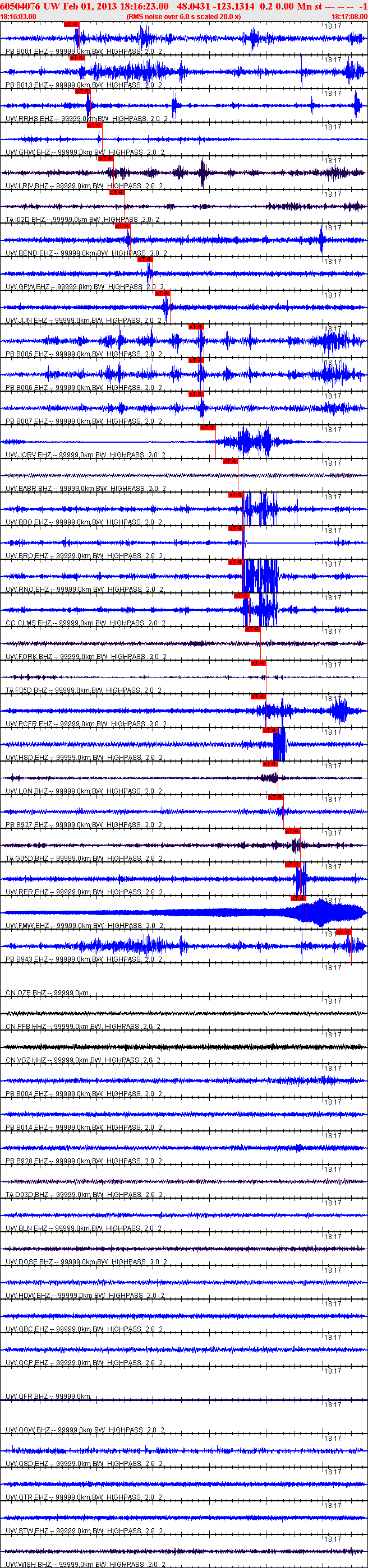The width and height of the screenshot is (368, 1568).
Task: Click the pick flag on UW RNO trace
Action: click(x=236, y=563)
